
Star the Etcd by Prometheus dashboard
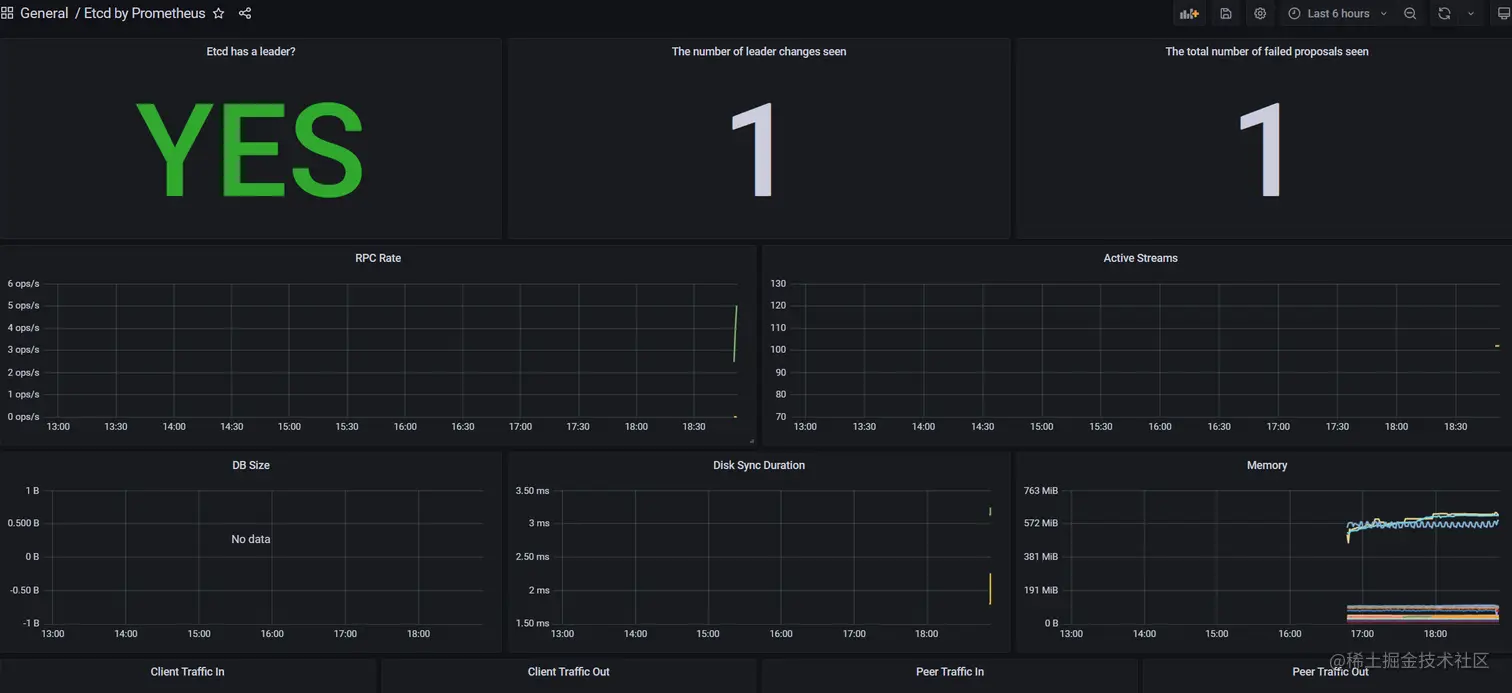(219, 14)
